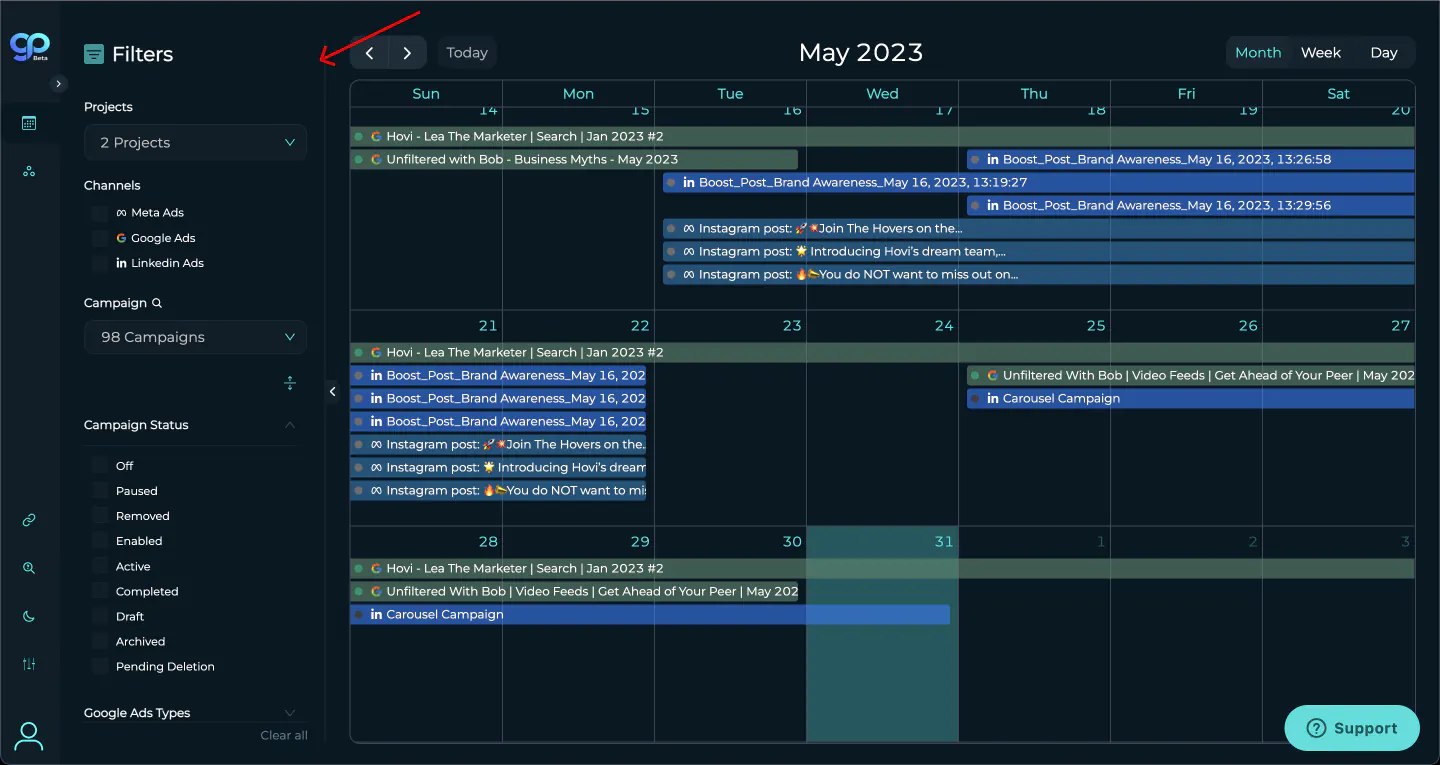This screenshot has height=765, width=1440.
Task: Click the Filters heading icon
Action: tap(94, 54)
